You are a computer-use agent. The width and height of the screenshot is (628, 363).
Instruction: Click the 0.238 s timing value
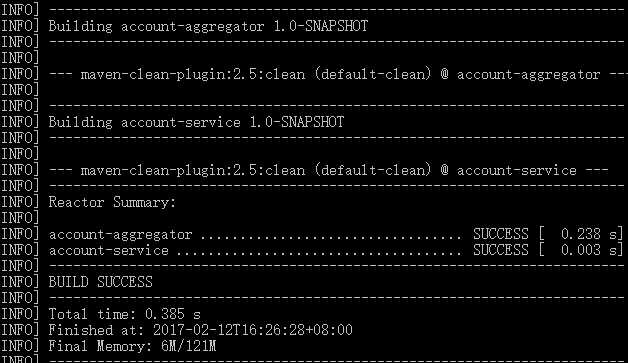tap(589, 234)
